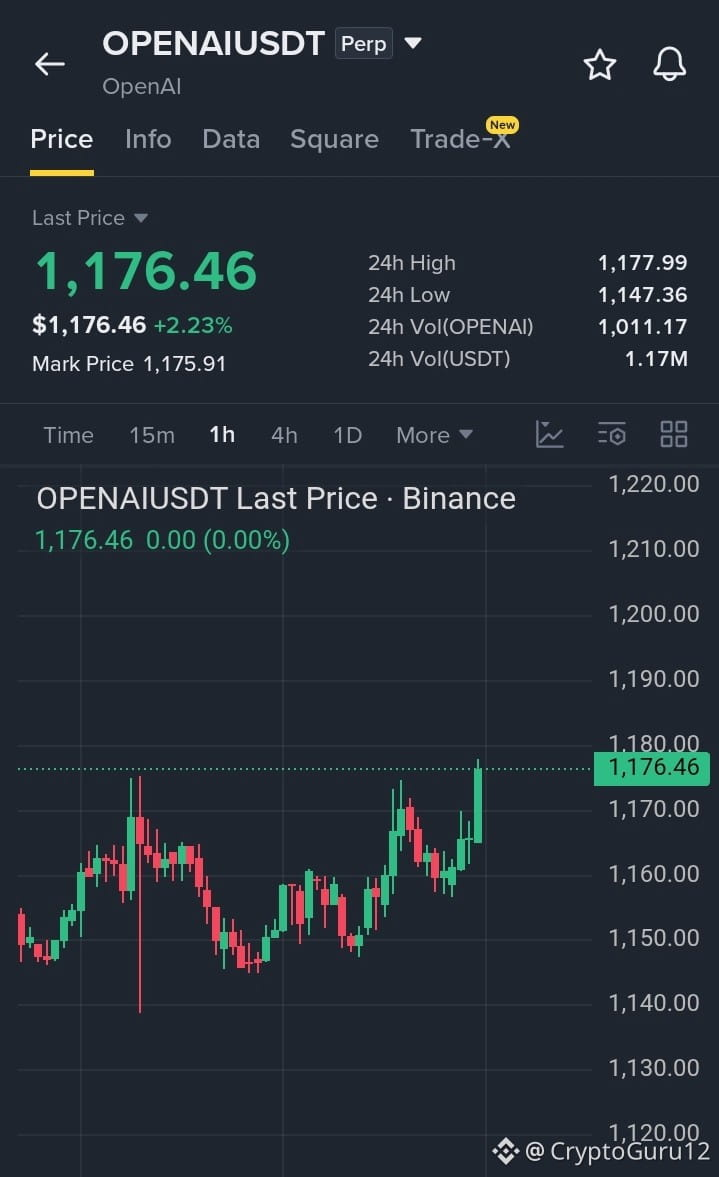Viewport: 719px width, 1177px height.
Task: Select the 1D chart interval
Action: tap(347, 435)
